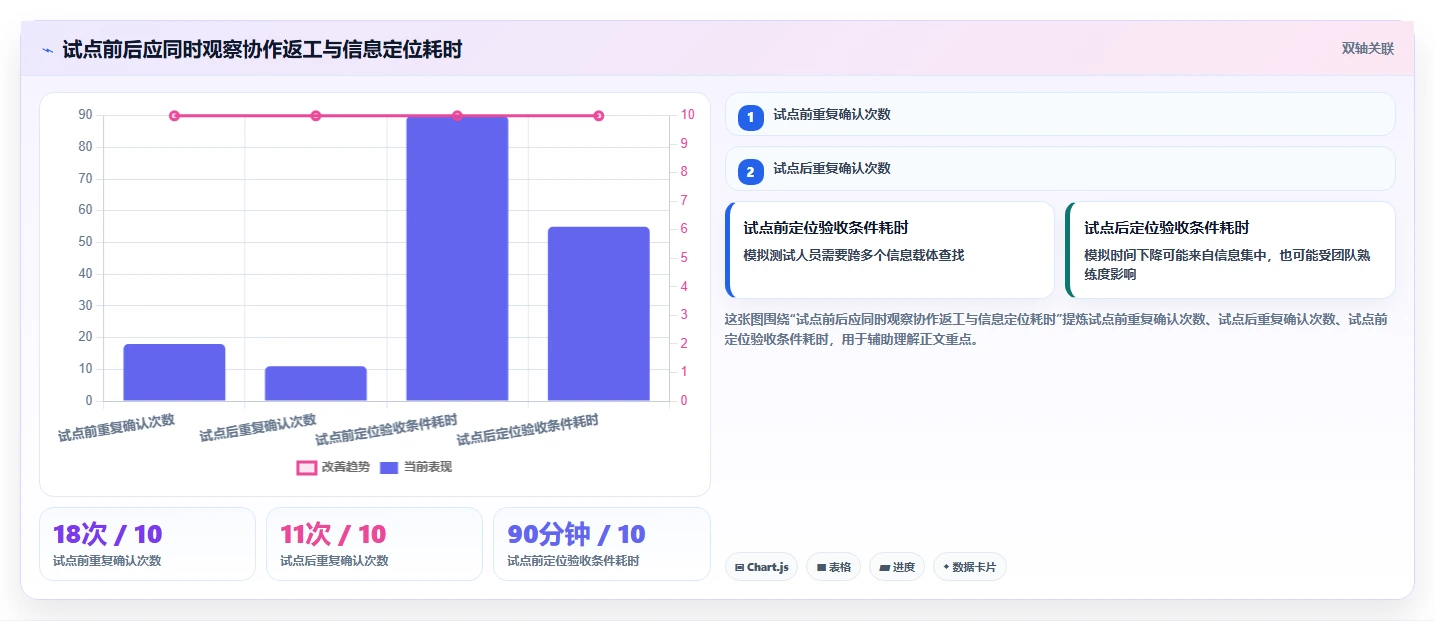Click the purple 当前表现 legend swatch
Image resolution: width=1435 pixels, height=621 pixels.
[389, 467]
